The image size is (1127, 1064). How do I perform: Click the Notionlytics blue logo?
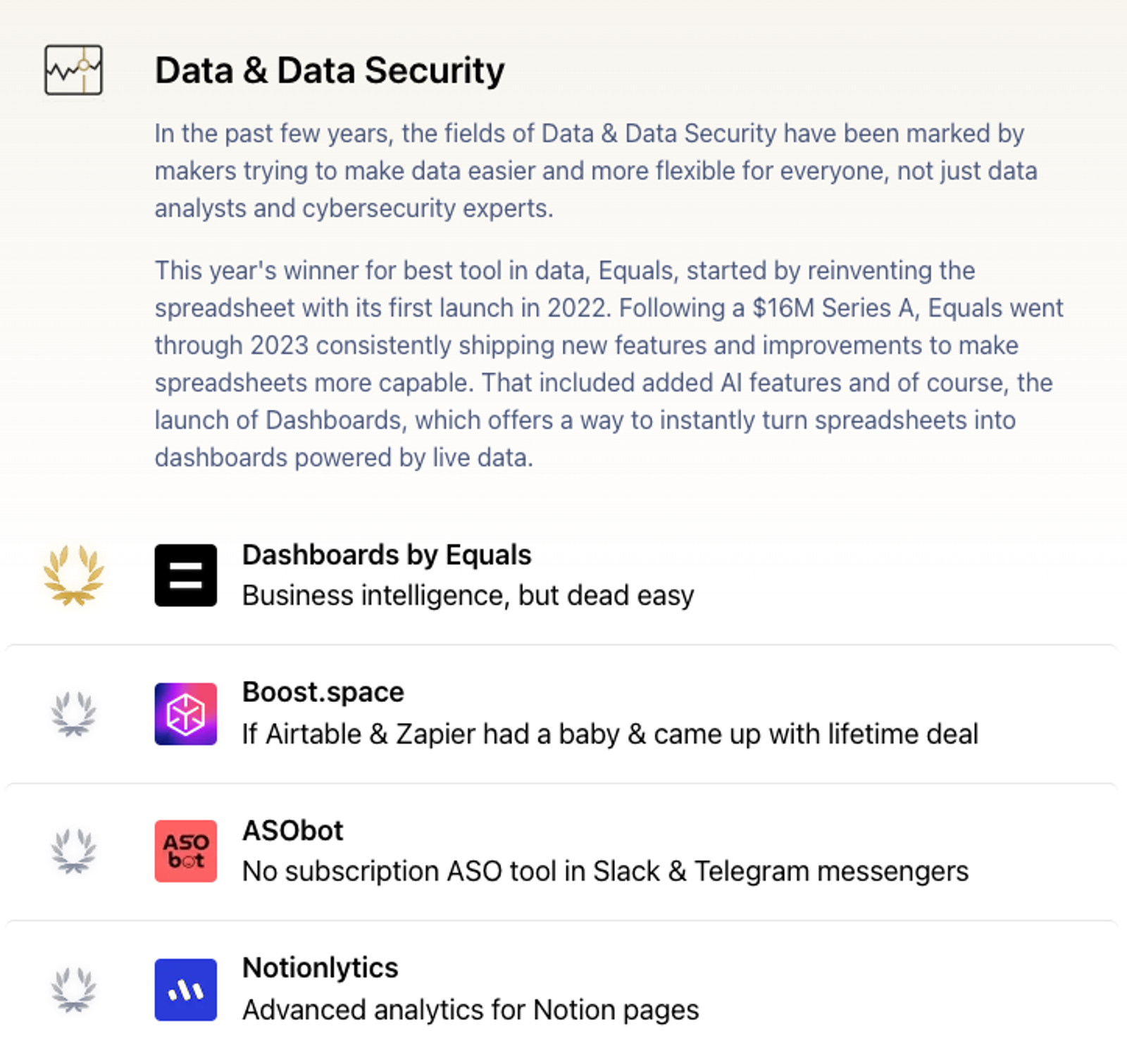point(186,989)
